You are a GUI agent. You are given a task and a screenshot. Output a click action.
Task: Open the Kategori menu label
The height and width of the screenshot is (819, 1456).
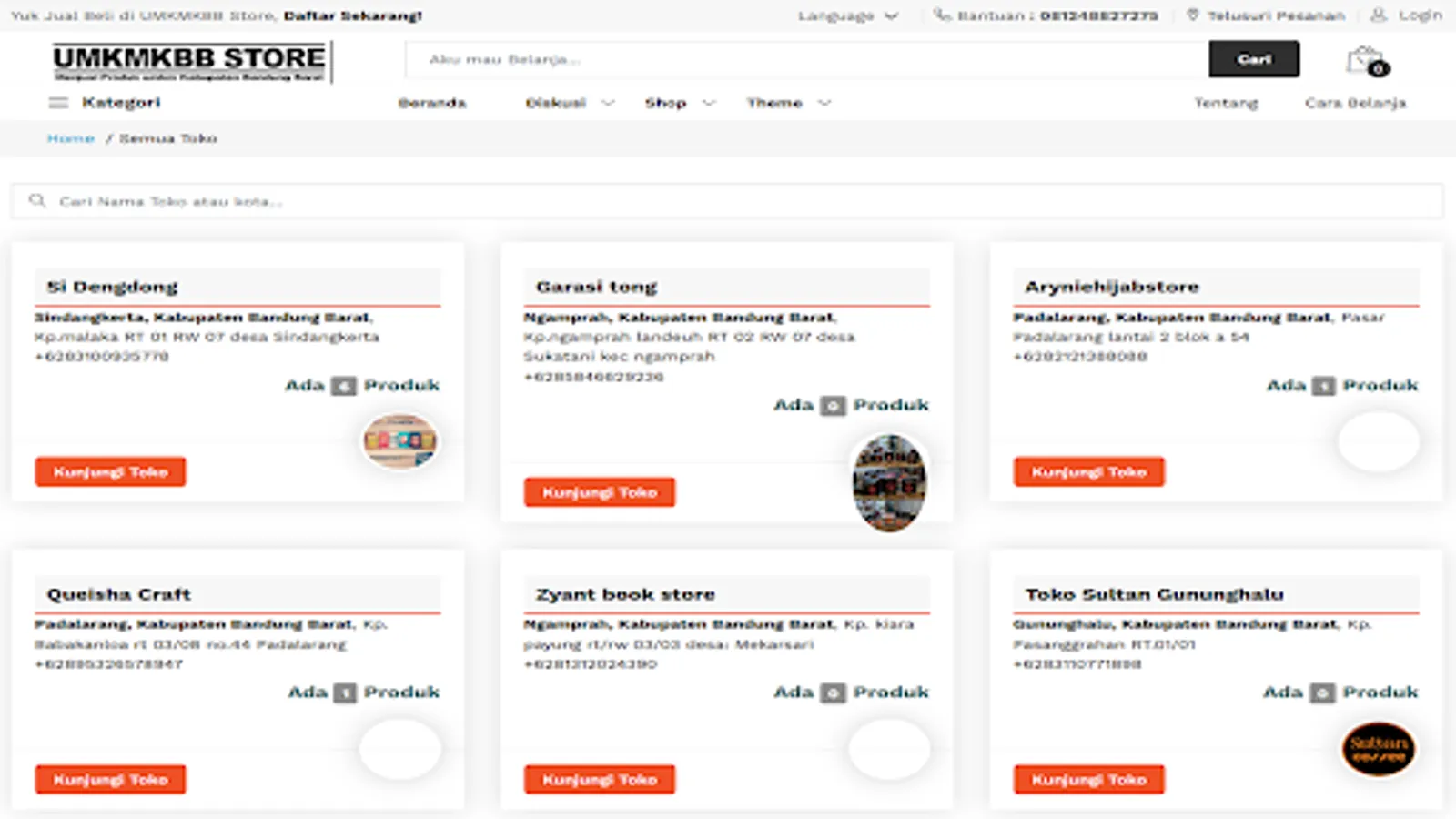tap(121, 102)
